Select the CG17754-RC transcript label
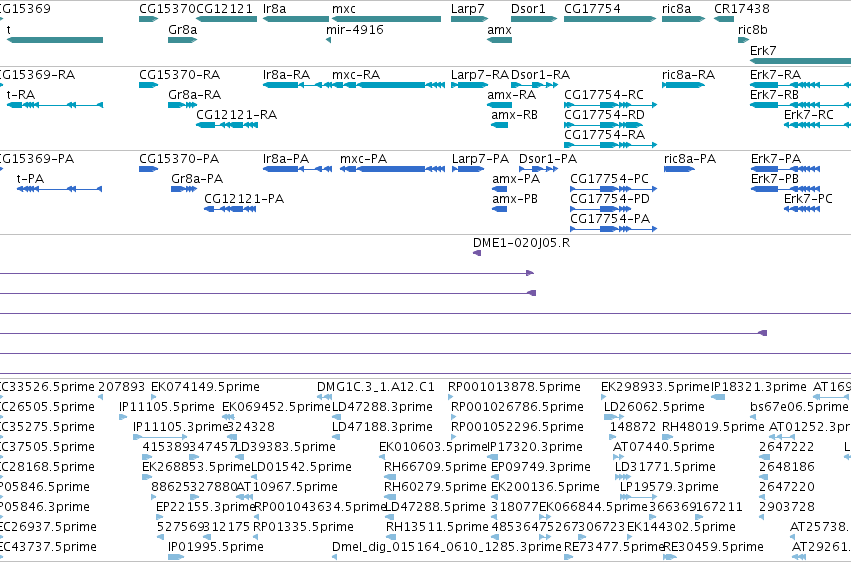Image resolution: width=851 pixels, height=562 pixels. (604, 95)
